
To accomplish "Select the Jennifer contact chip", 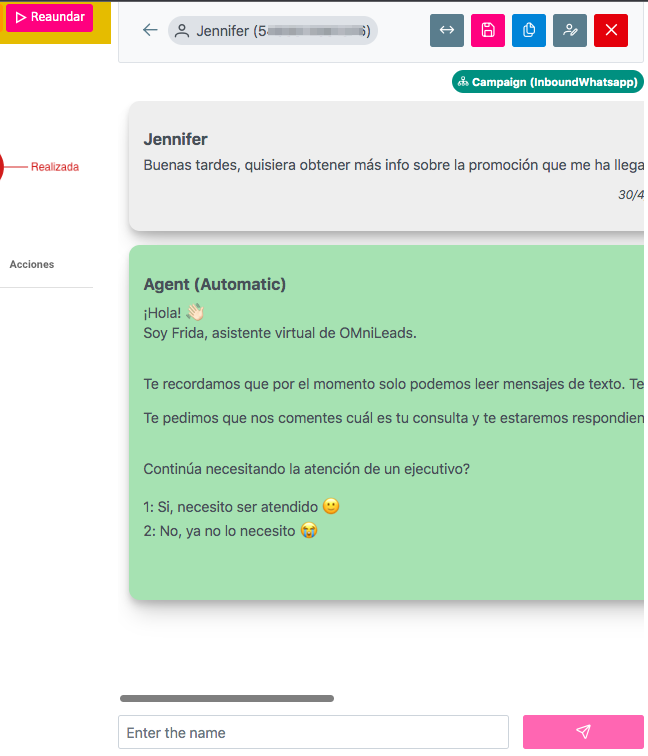I will (272, 31).
